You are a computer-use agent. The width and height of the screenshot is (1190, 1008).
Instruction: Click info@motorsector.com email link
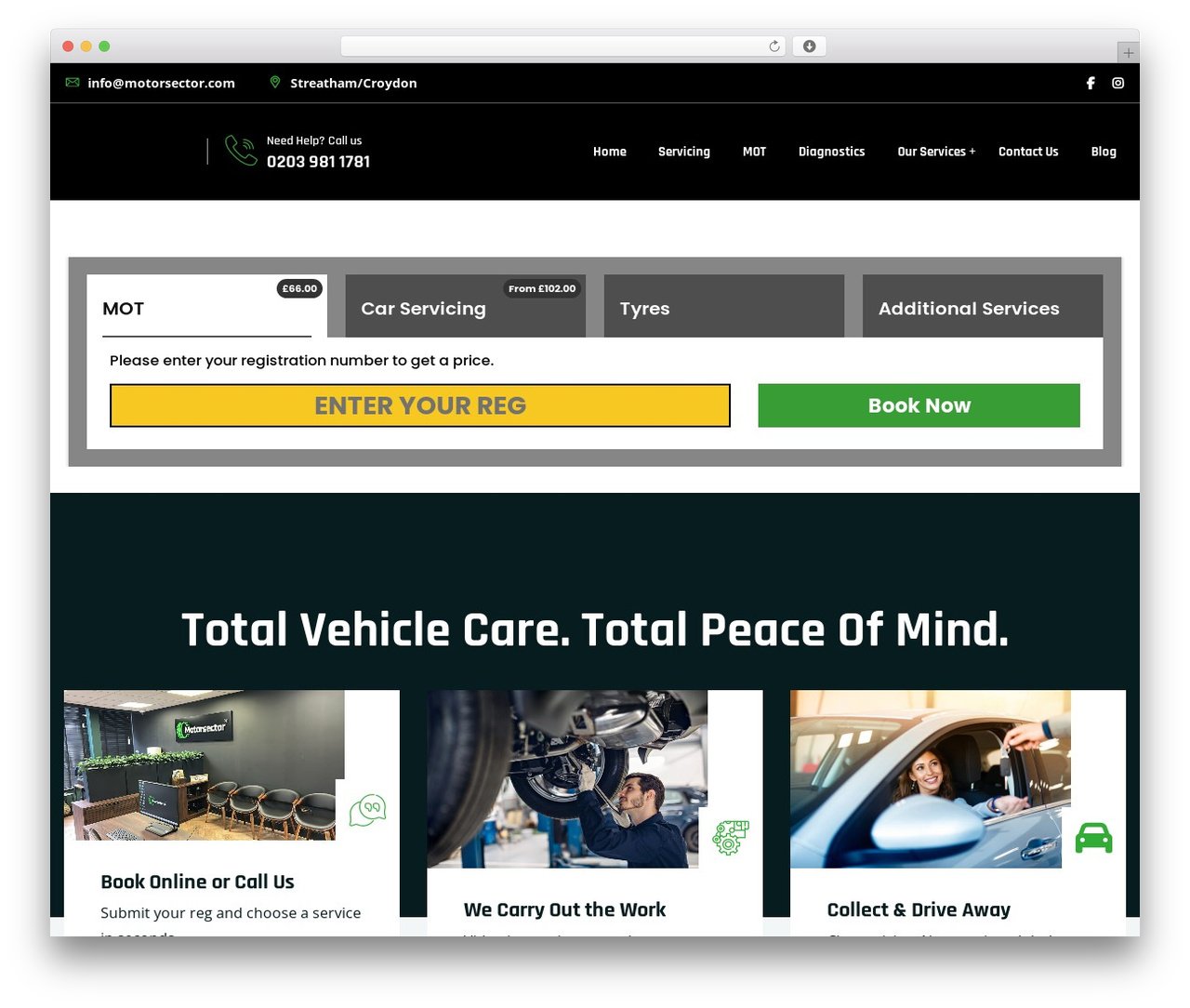pos(161,83)
